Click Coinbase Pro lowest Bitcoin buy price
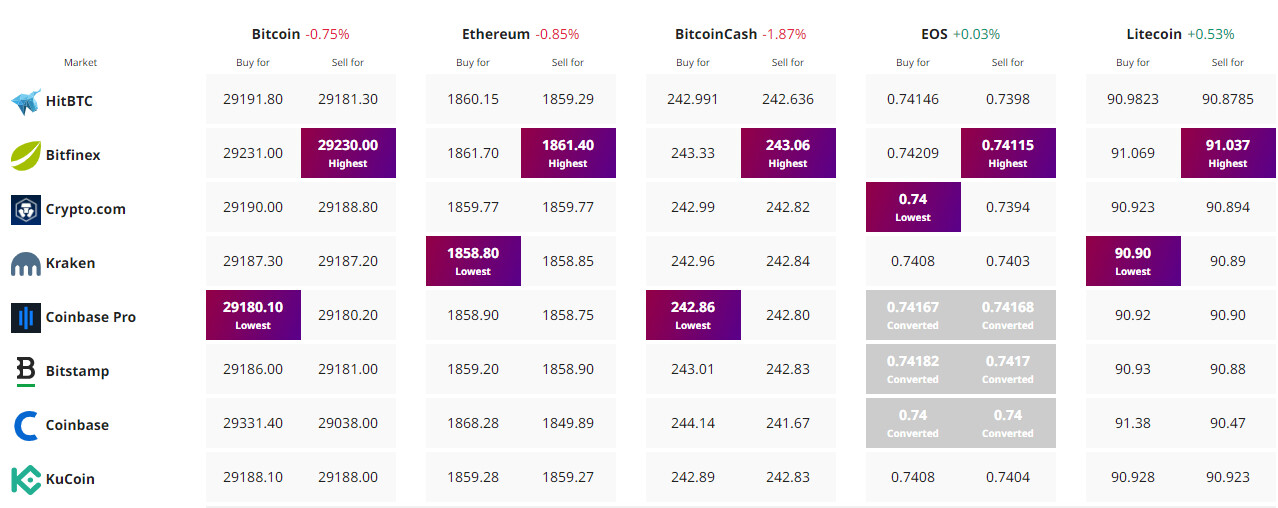The width and height of the screenshot is (1278, 508). click(253, 314)
